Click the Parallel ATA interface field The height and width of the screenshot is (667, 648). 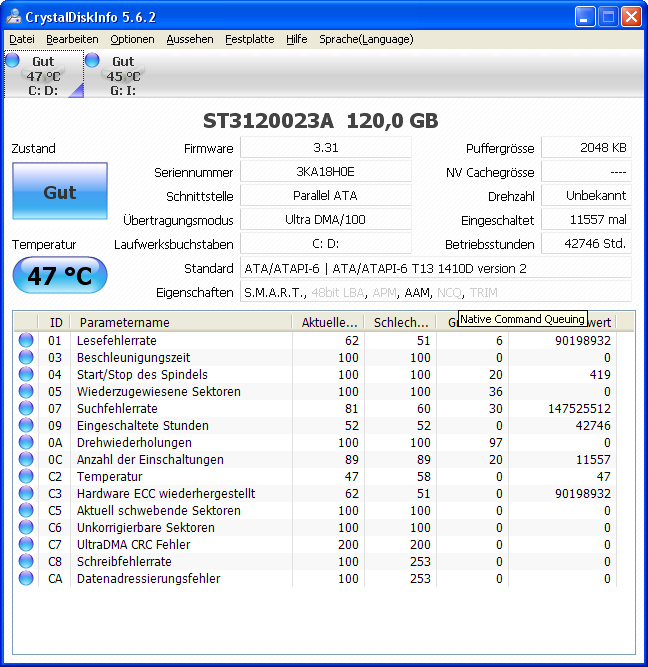[x=326, y=196]
